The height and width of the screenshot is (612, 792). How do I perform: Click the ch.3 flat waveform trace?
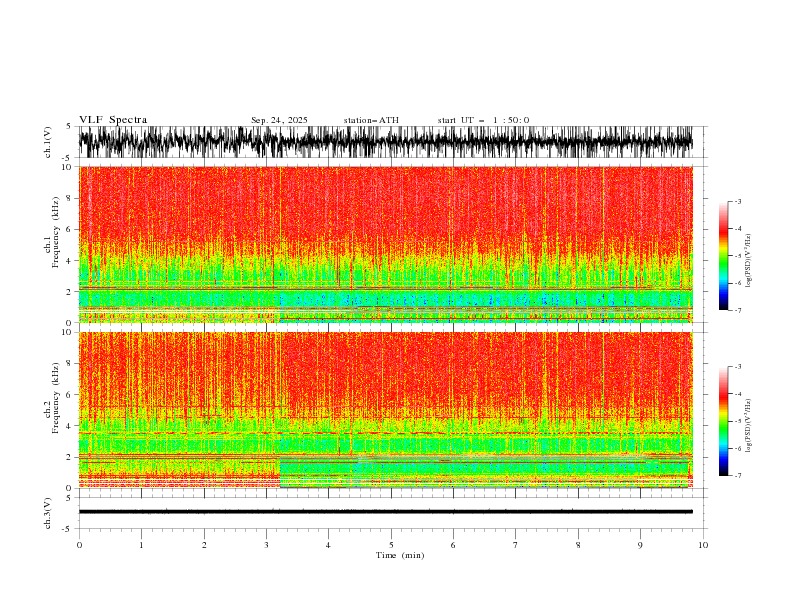click(x=386, y=512)
